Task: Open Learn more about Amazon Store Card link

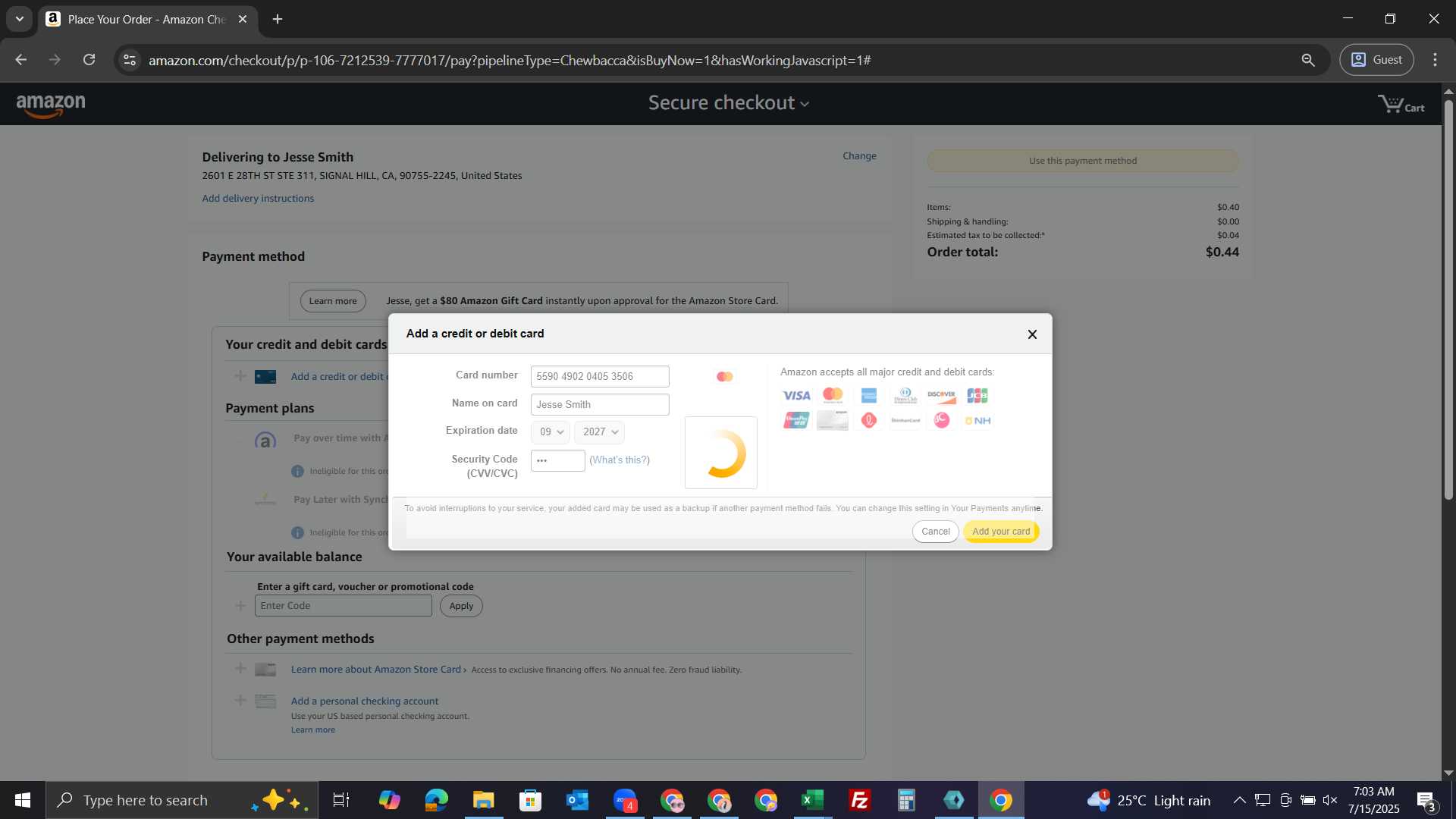Action: point(378,669)
